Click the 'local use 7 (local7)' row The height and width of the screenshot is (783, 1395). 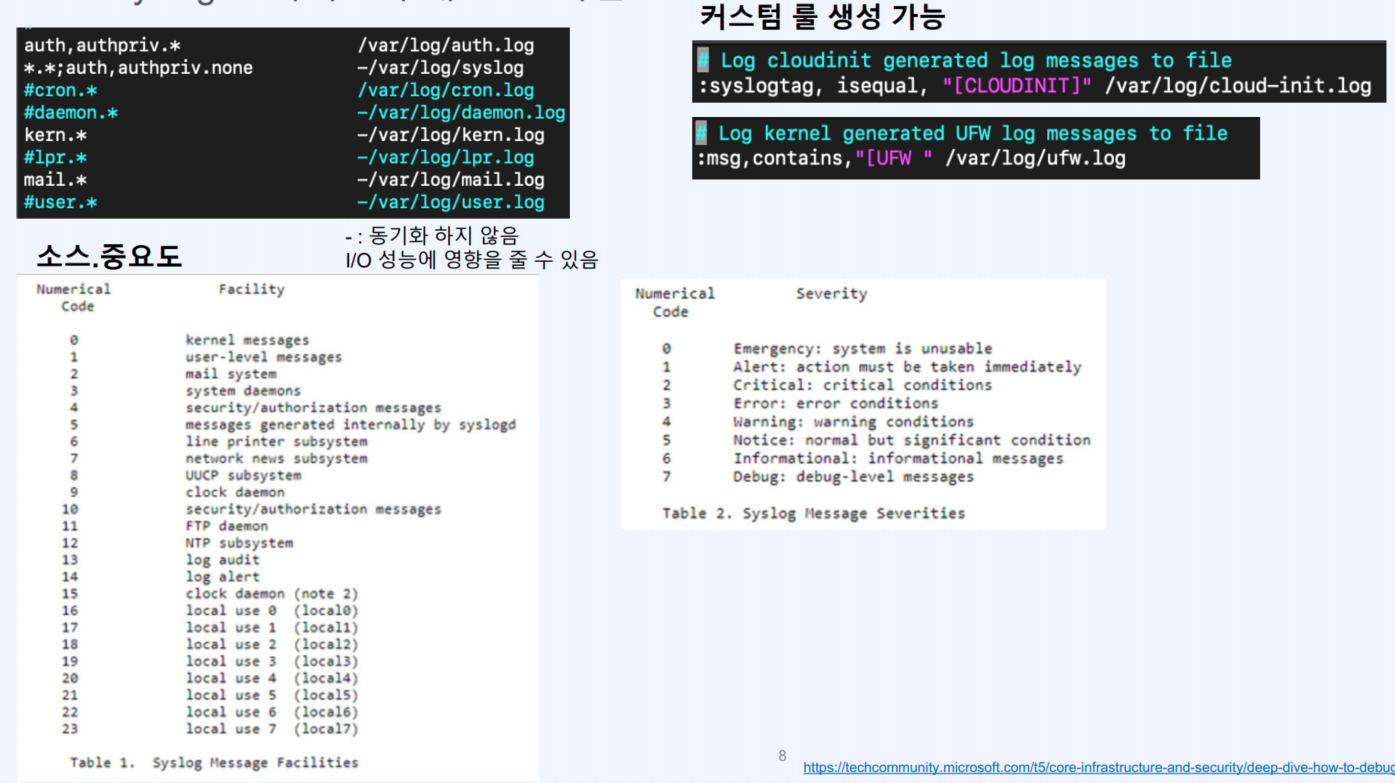[x=272, y=729]
